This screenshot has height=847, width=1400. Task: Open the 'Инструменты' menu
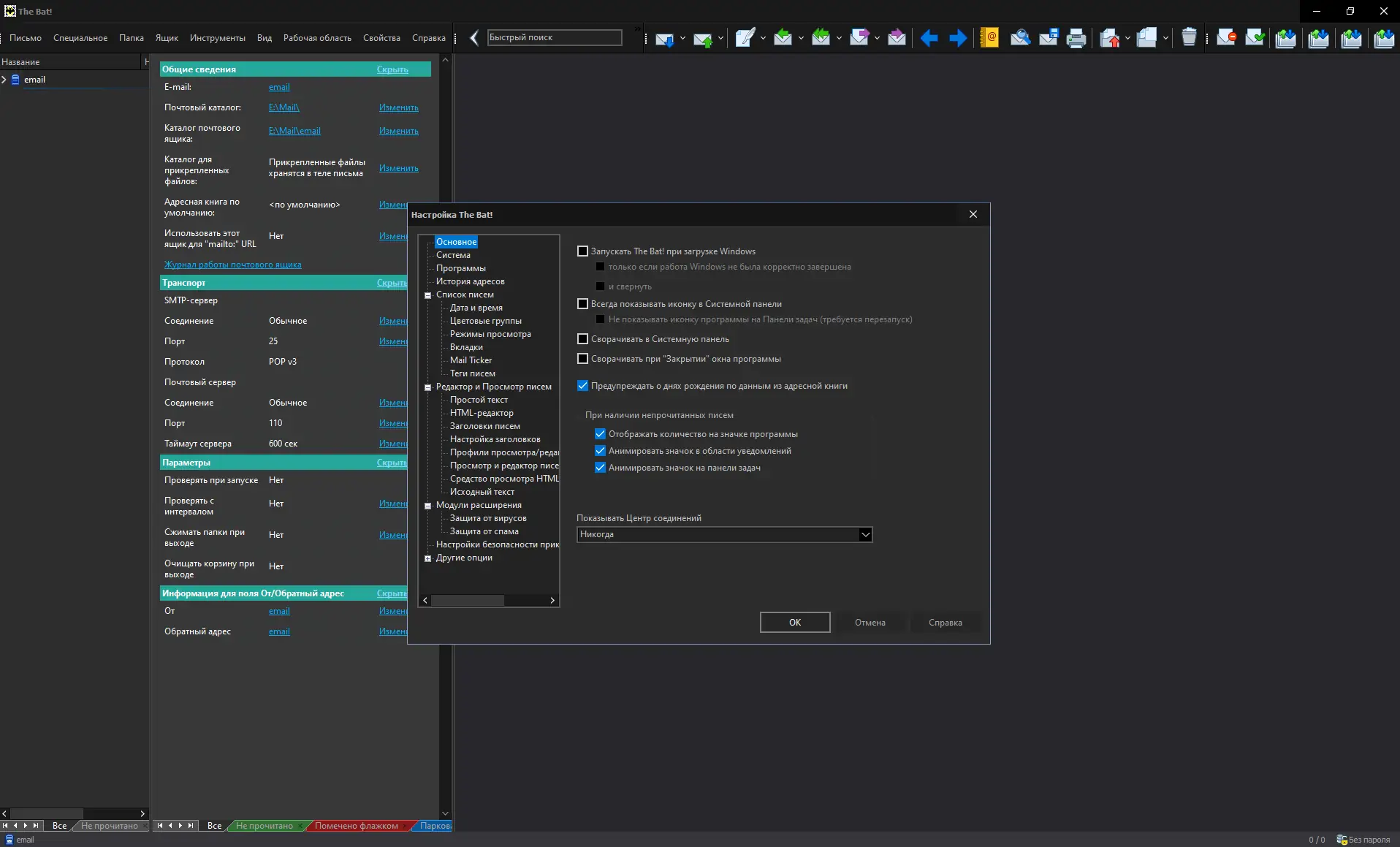click(x=218, y=38)
